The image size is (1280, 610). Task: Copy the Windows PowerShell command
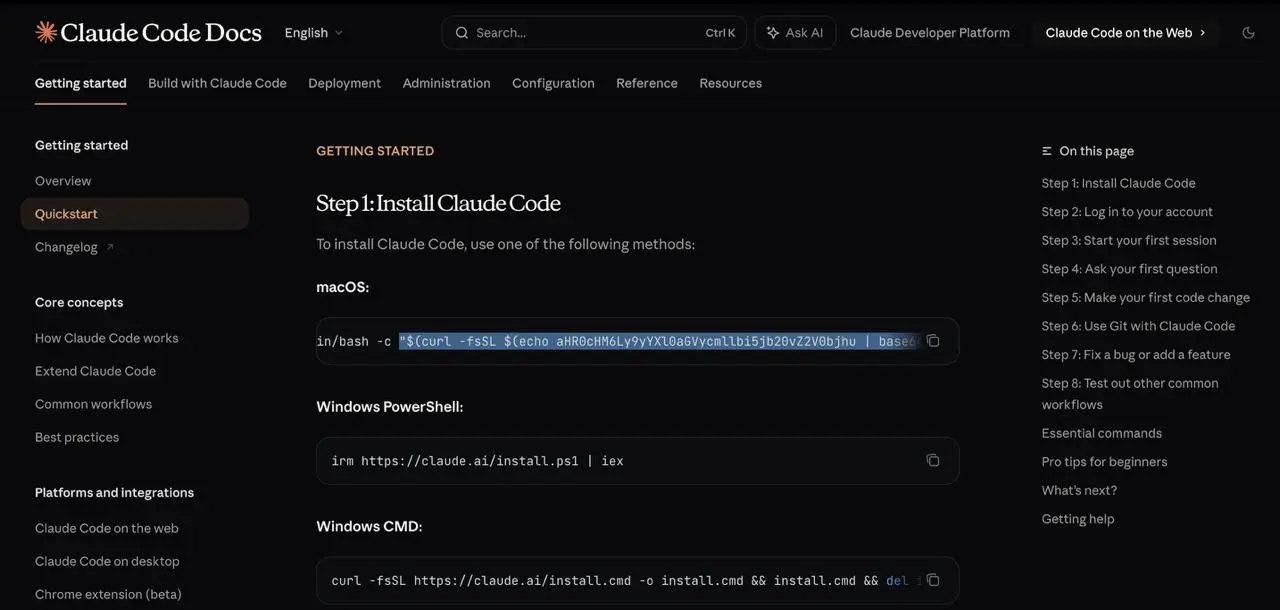coord(933,460)
